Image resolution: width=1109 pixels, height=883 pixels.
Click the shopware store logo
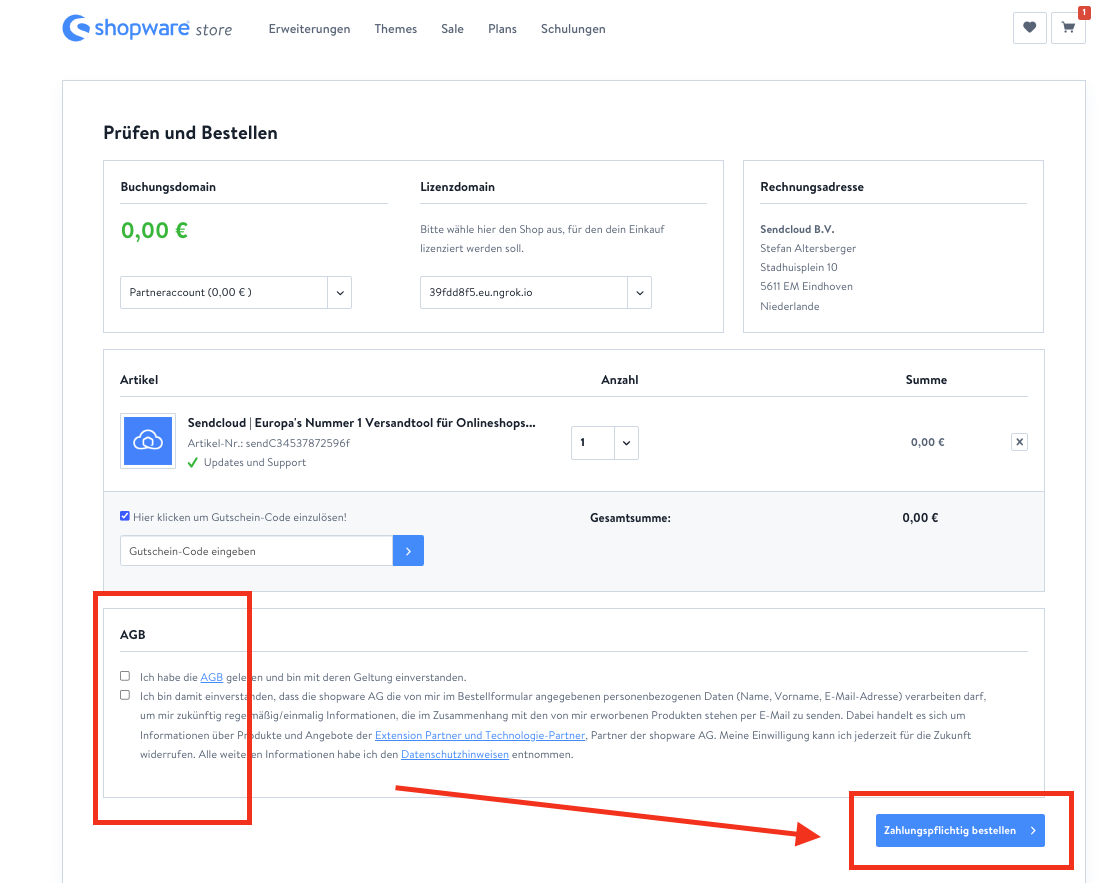click(x=147, y=28)
